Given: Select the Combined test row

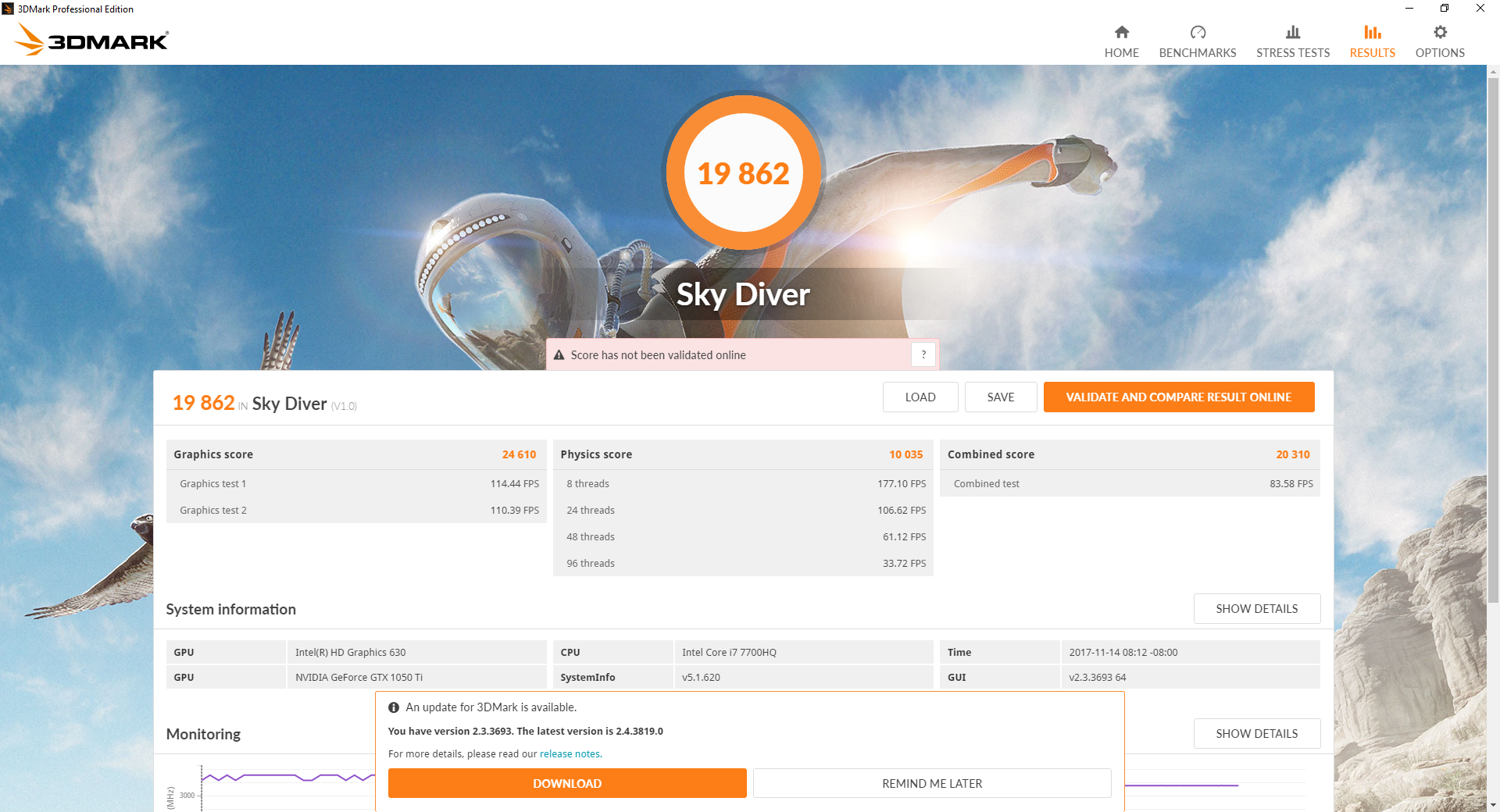Looking at the screenshot, I should pyautogui.click(x=1130, y=483).
